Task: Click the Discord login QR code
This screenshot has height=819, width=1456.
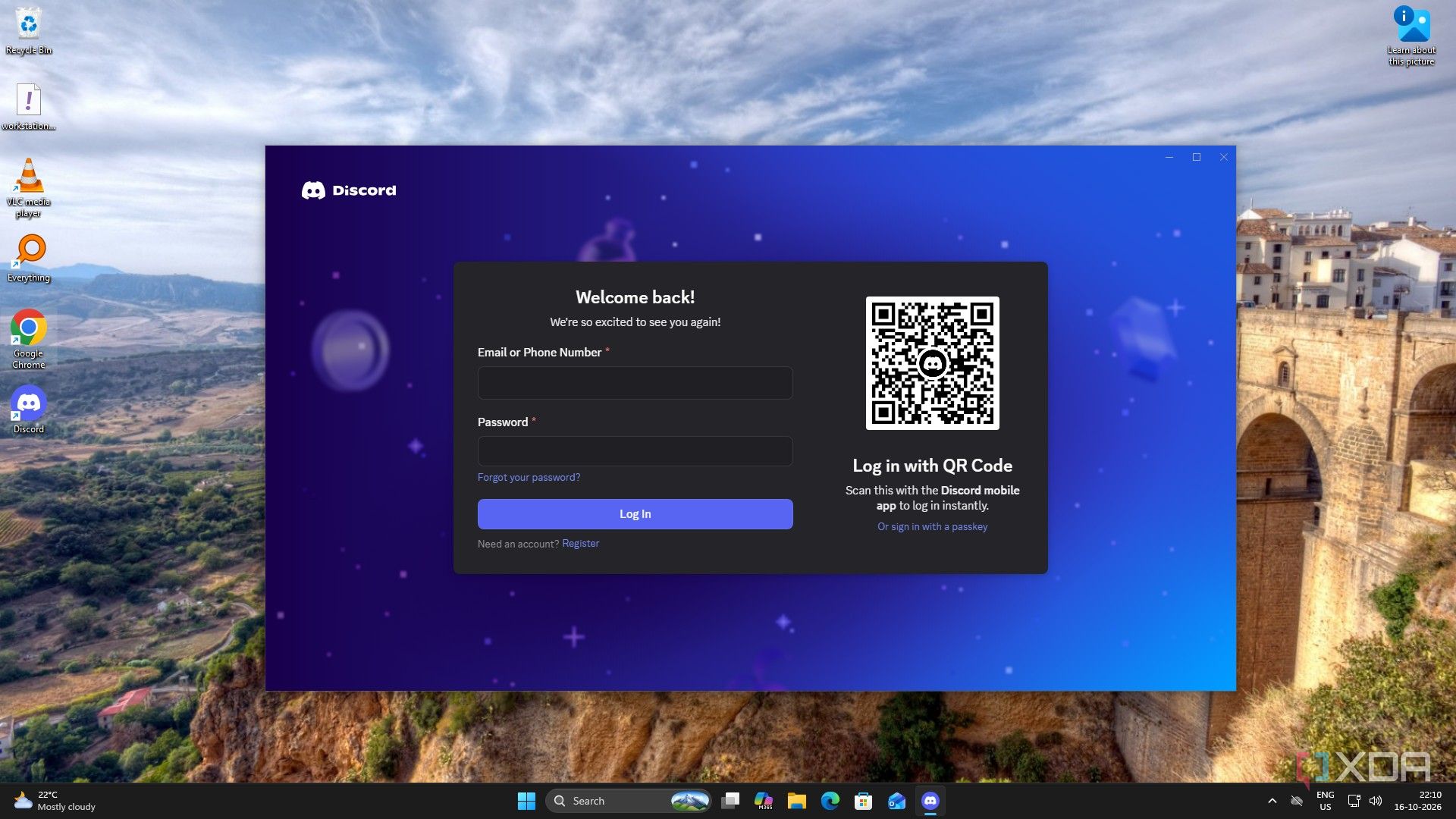Action: point(932,363)
